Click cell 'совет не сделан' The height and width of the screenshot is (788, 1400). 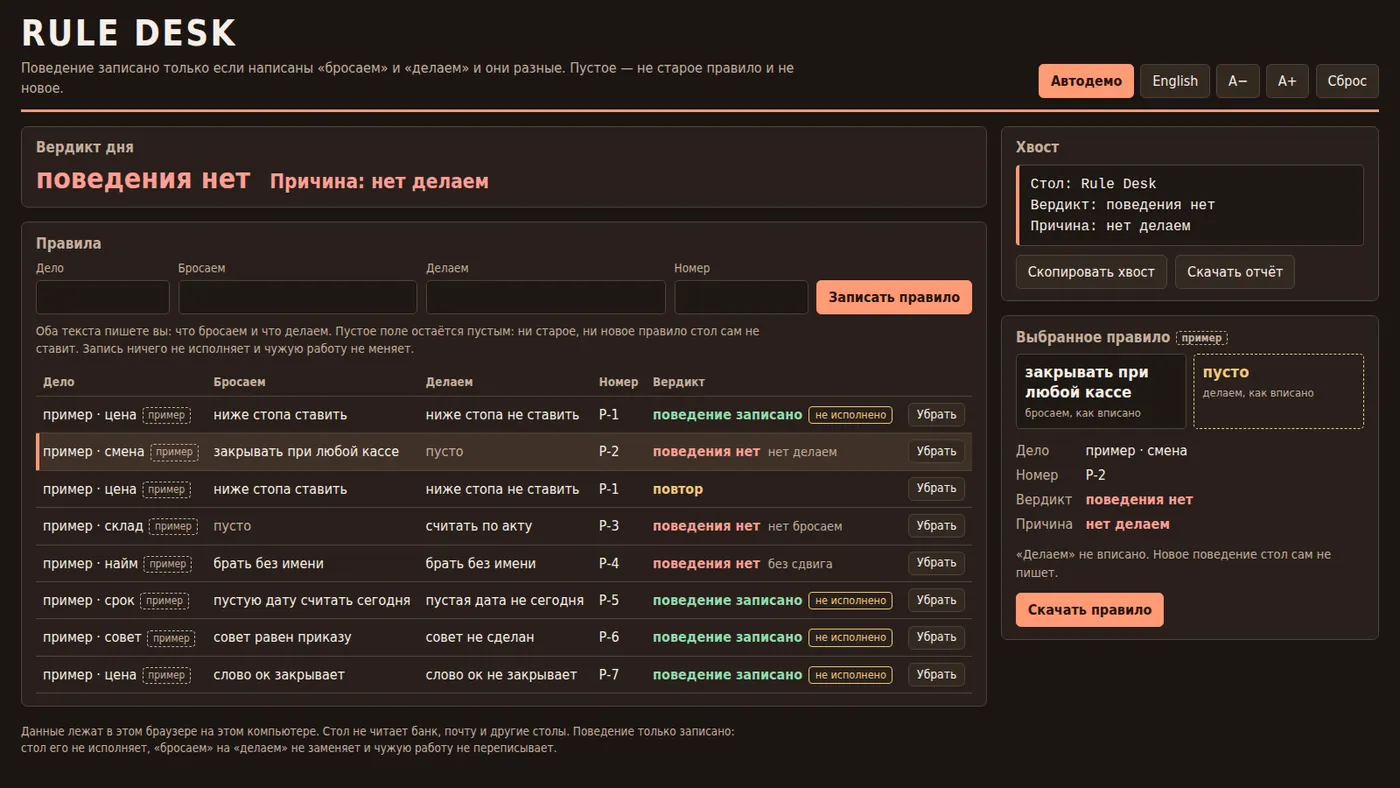point(480,637)
